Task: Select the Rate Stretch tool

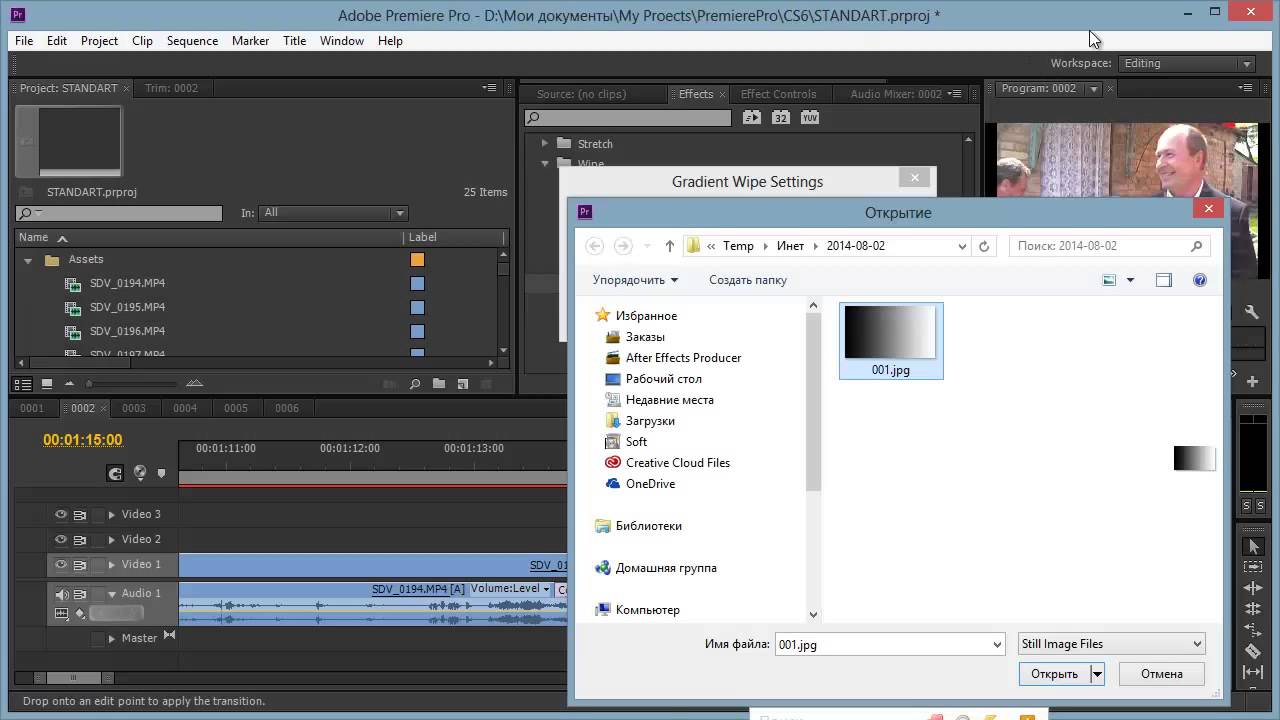Action: [1252, 630]
